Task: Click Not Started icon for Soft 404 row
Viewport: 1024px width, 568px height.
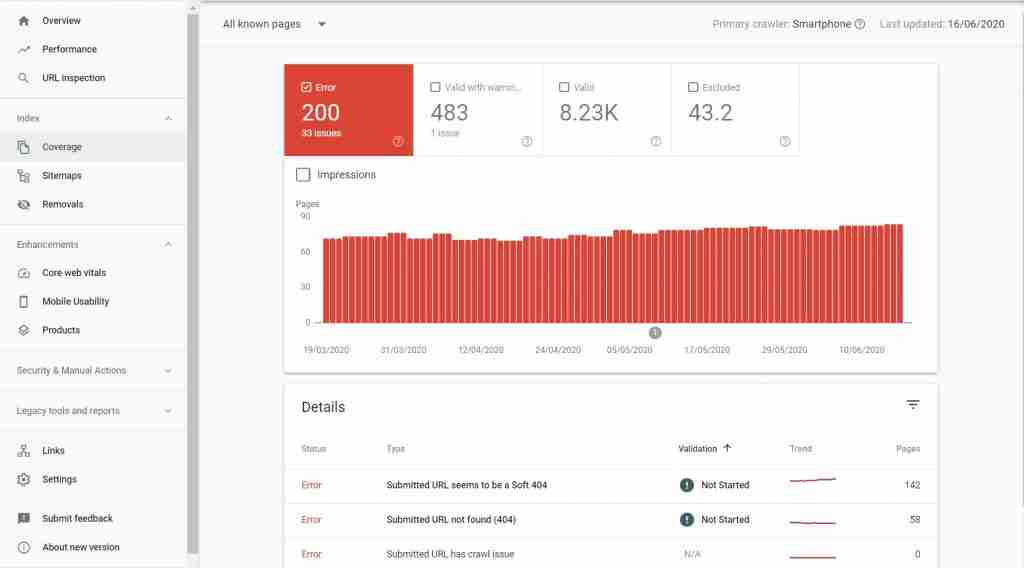Action: point(686,485)
